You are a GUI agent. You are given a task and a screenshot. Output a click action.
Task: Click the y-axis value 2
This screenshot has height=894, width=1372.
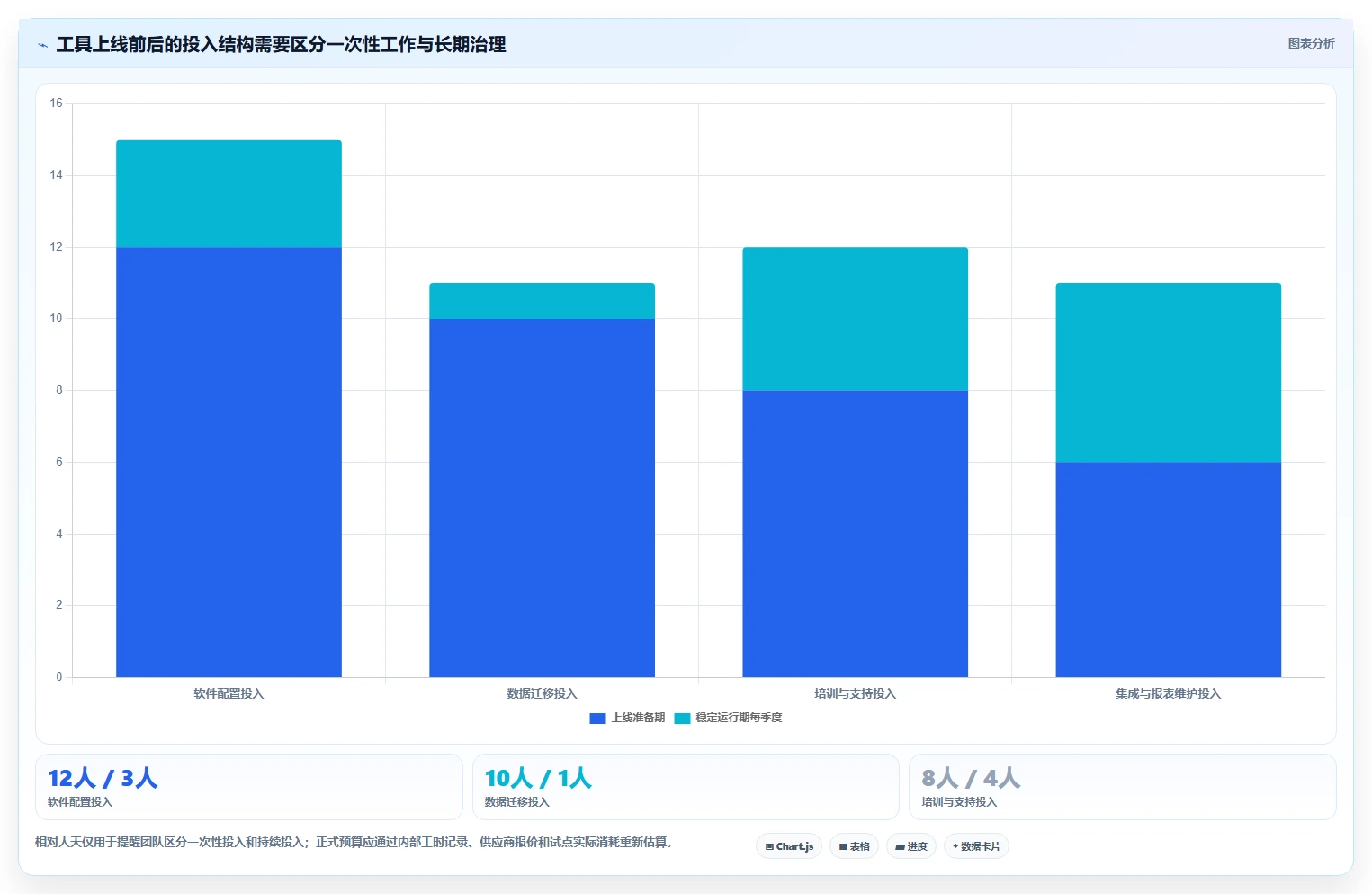(x=59, y=605)
